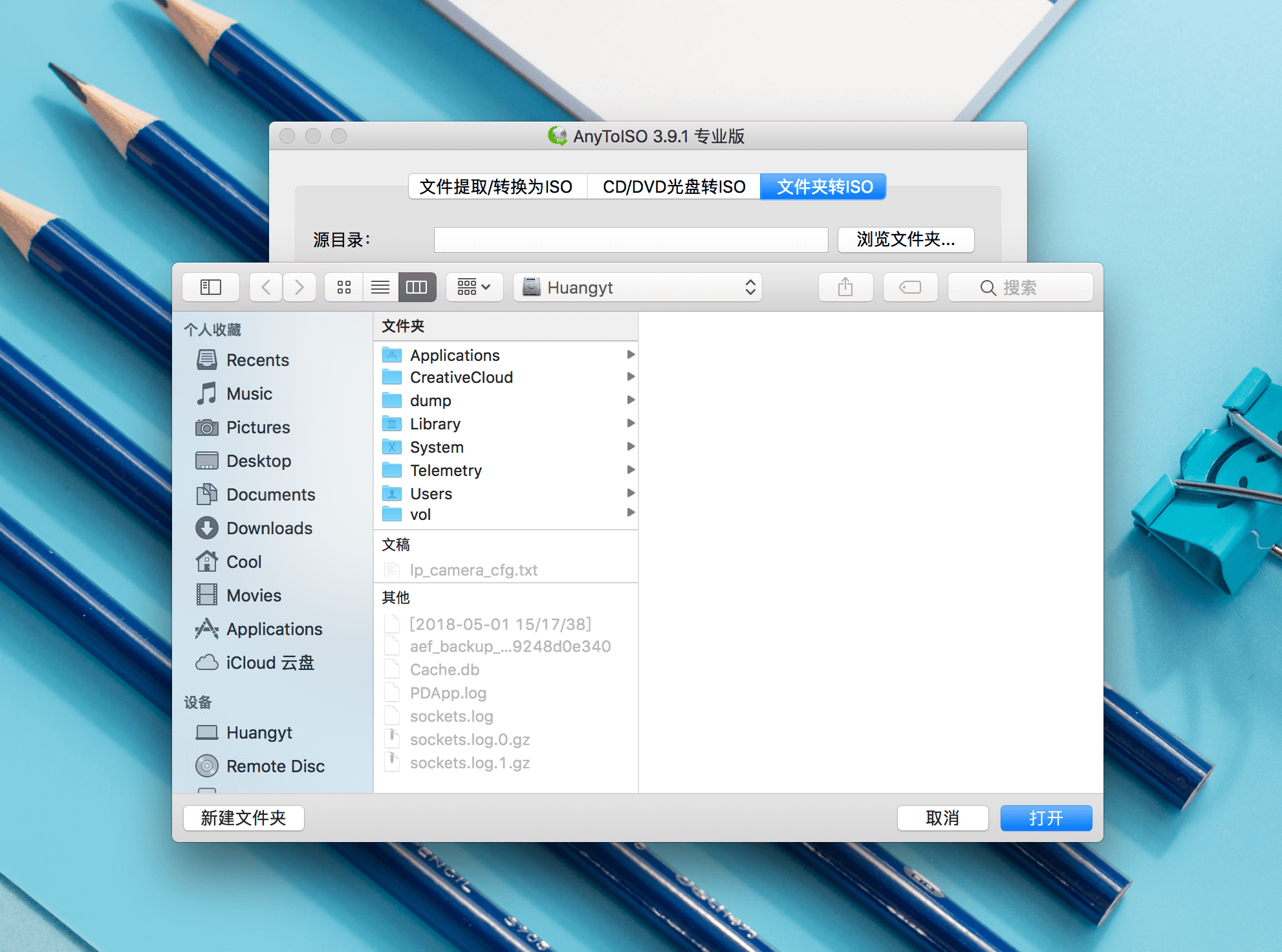This screenshot has width=1282, height=952.
Task: Open the group-by arrangement dropdown
Action: point(474,287)
